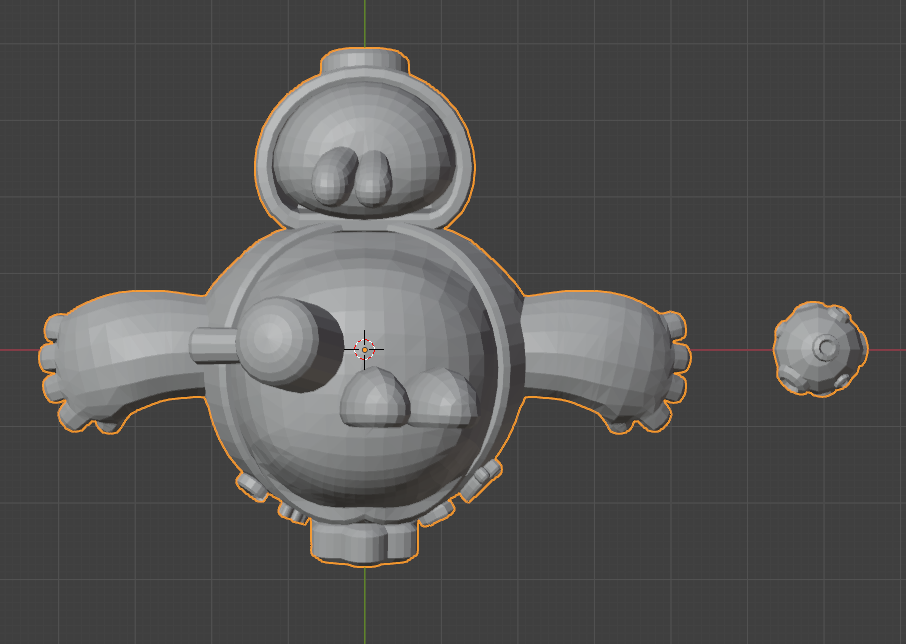Click the red X axis line between the objects

730,350
